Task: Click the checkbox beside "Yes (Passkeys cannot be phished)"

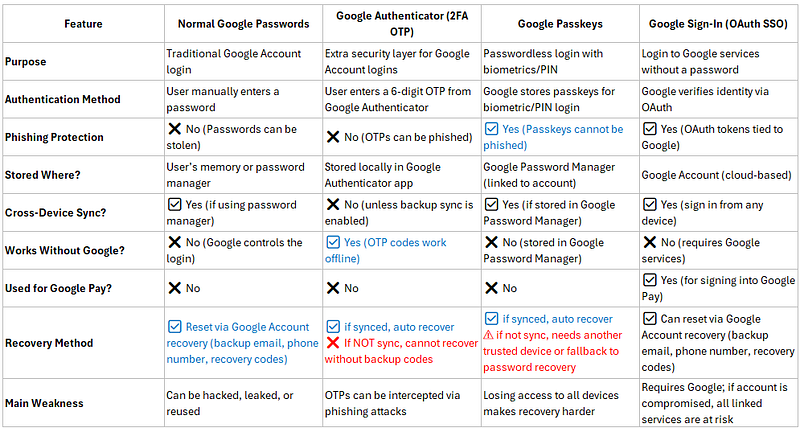Action: [491, 129]
